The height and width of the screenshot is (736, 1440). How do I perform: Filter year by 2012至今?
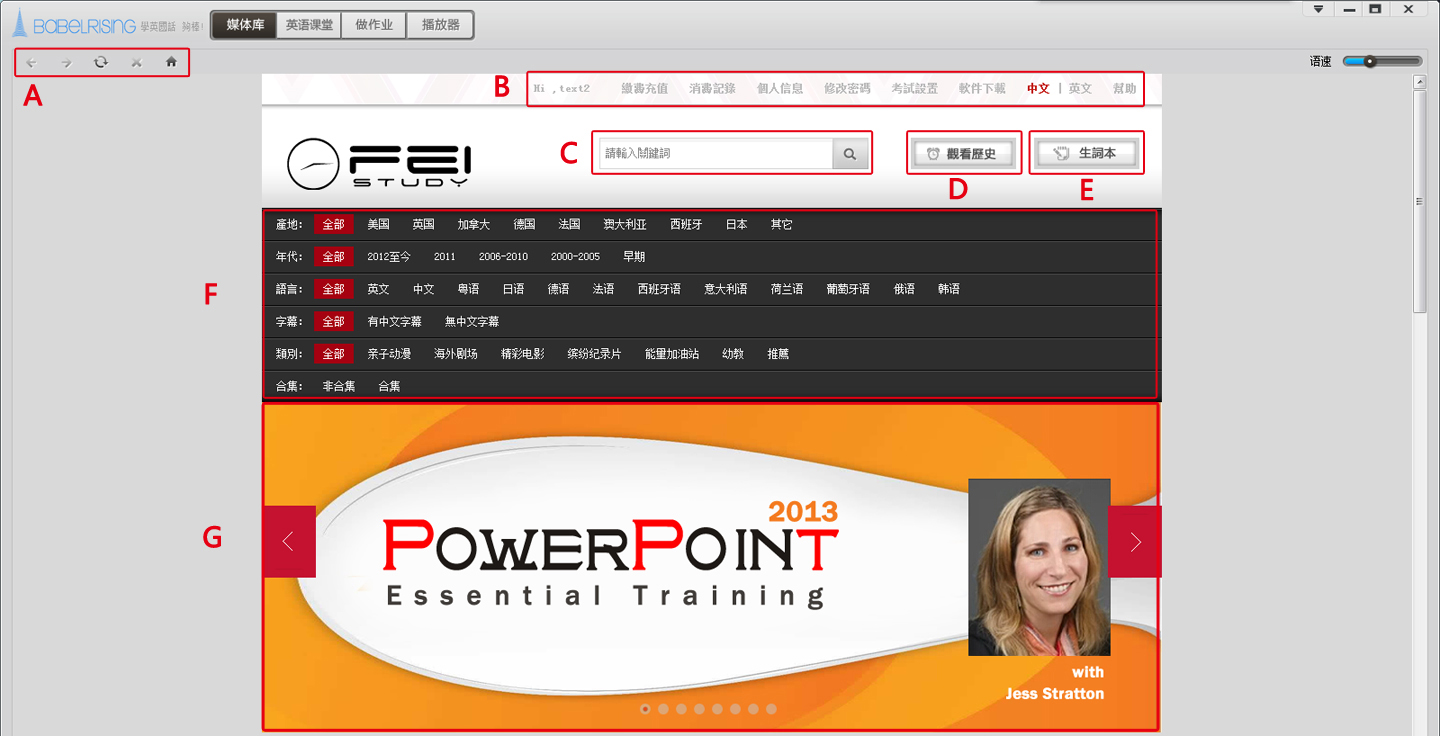coord(389,257)
